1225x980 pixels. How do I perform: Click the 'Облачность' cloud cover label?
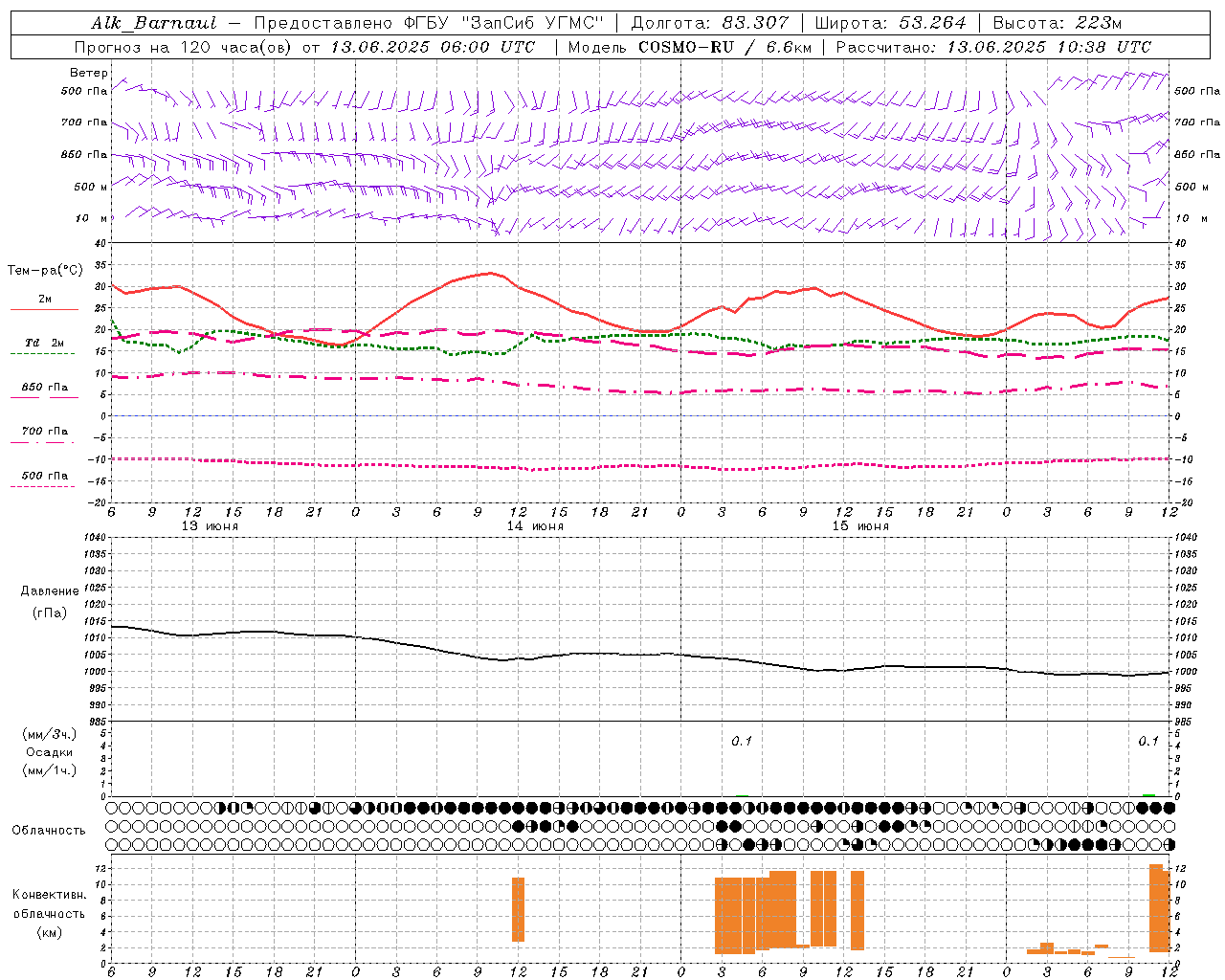click(49, 831)
